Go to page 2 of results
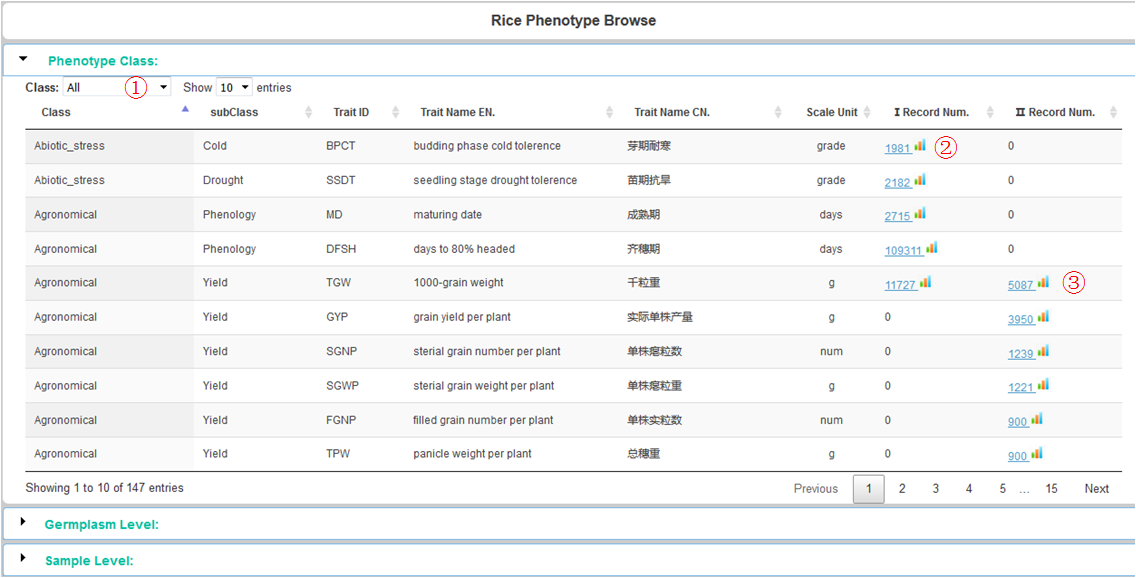This screenshot has height=578, width=1136. click(x=902, y=489)
